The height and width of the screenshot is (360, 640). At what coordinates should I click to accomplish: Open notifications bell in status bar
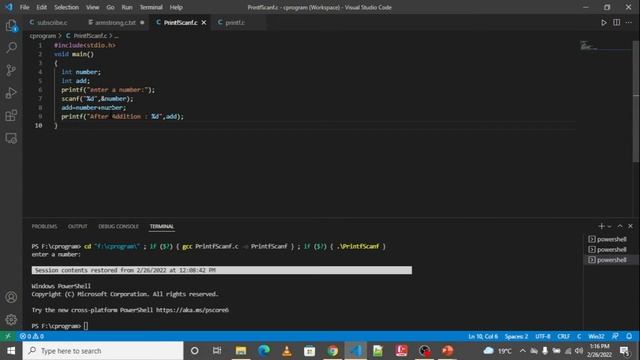(629, 336)
